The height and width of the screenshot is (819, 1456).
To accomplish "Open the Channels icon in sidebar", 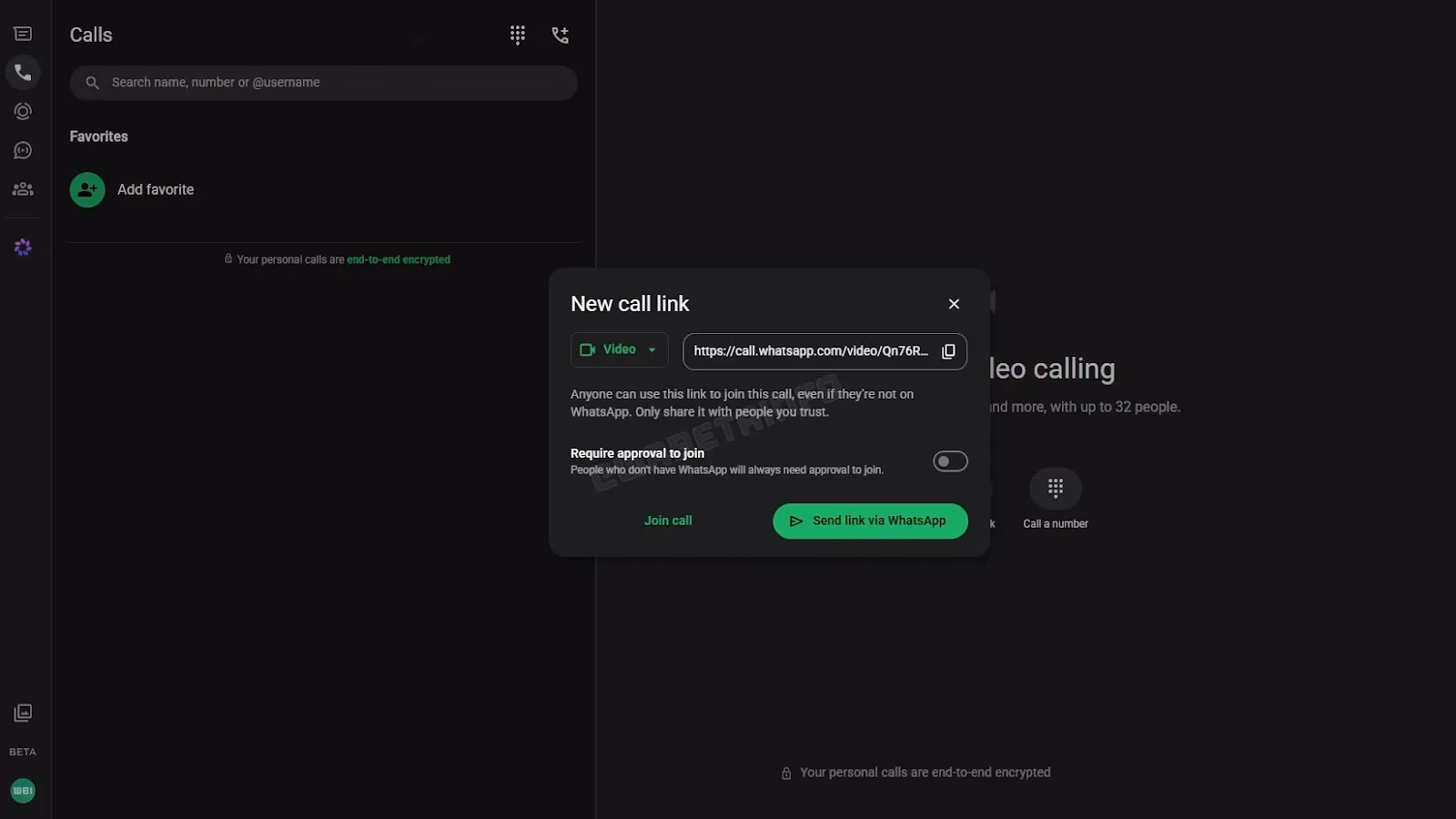I will pos(23,150).
